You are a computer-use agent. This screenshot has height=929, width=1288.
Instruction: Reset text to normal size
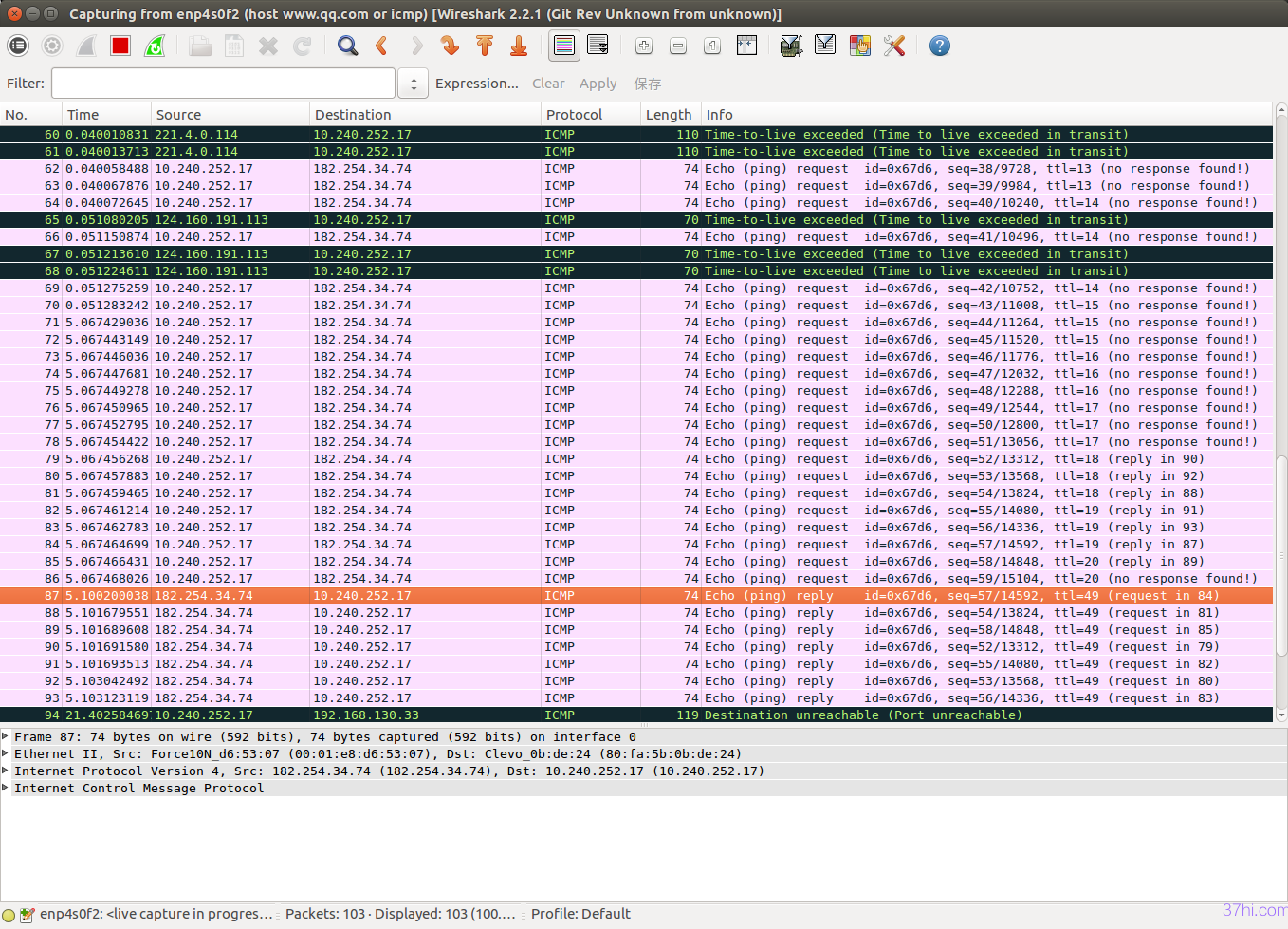(x=712, y=46)
